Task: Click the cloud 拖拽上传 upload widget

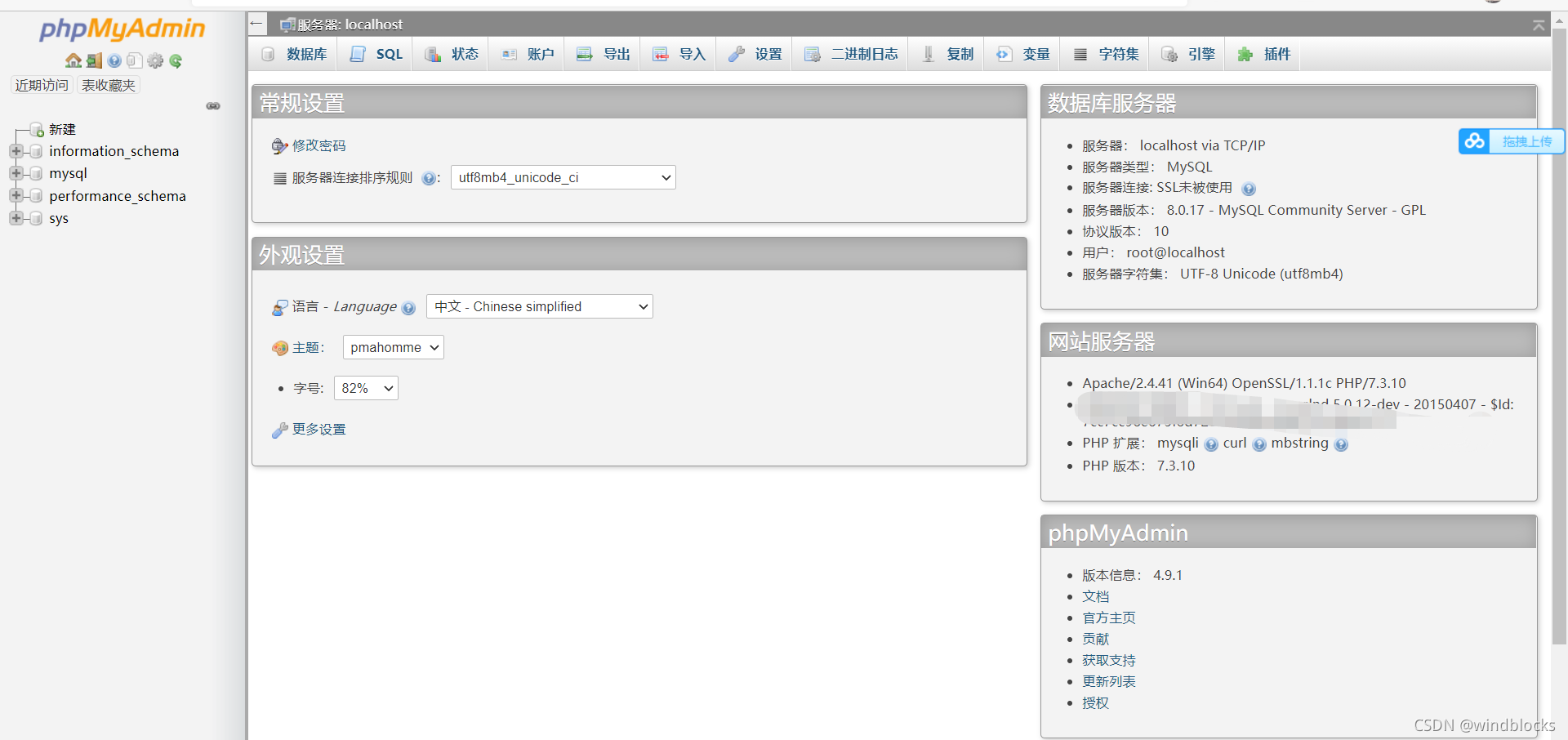Action: (1512, 141)
